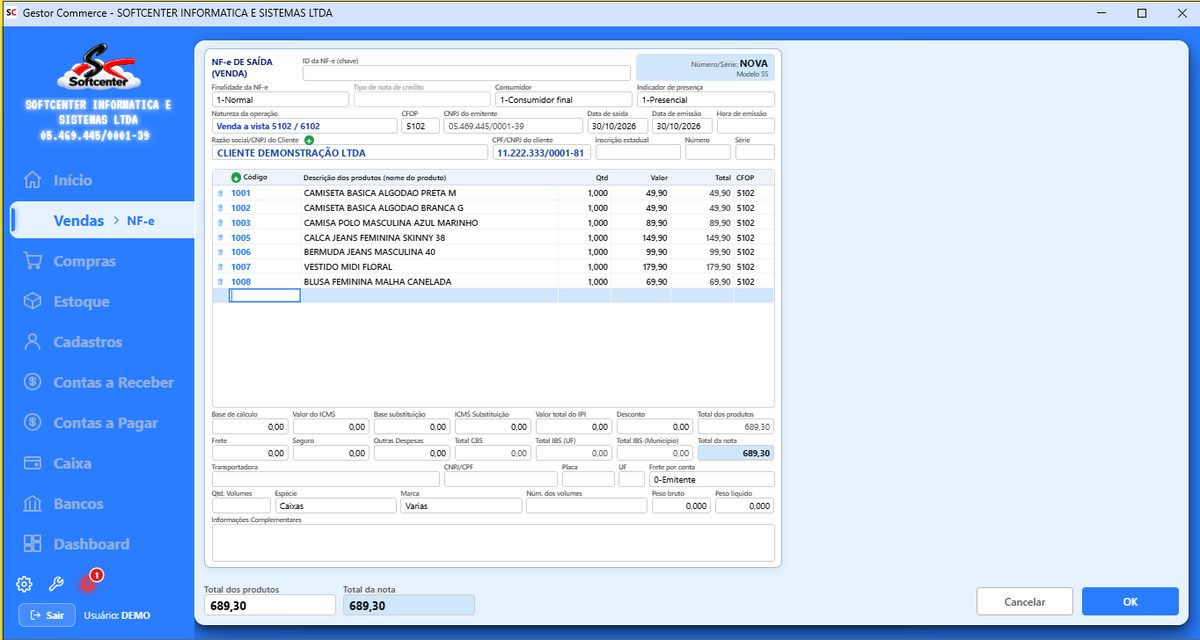Log out using the Sair button
The width and height of the screenshot is (1200, 640).
pyautogui.click(x=46, y=615)
